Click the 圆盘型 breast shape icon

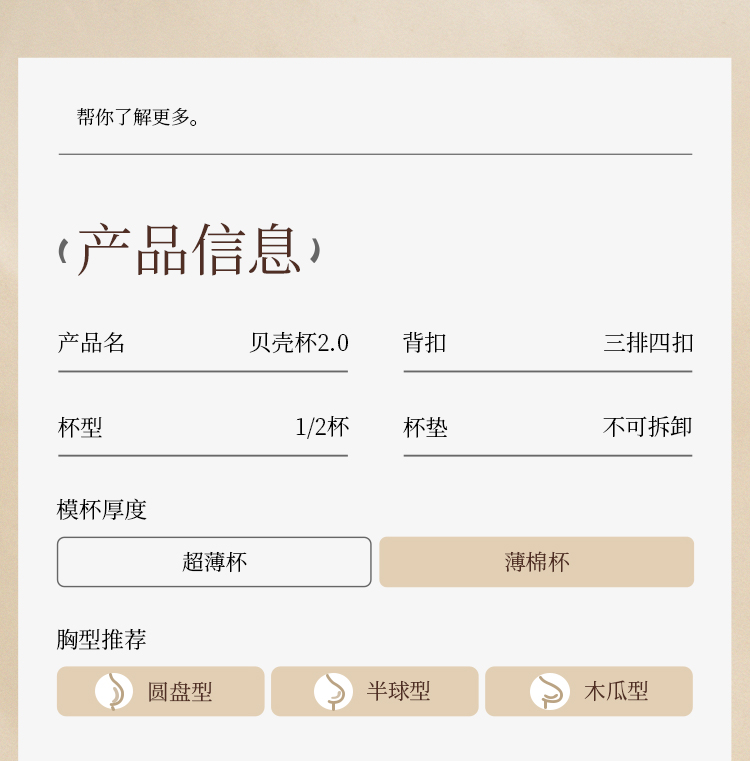114,691
